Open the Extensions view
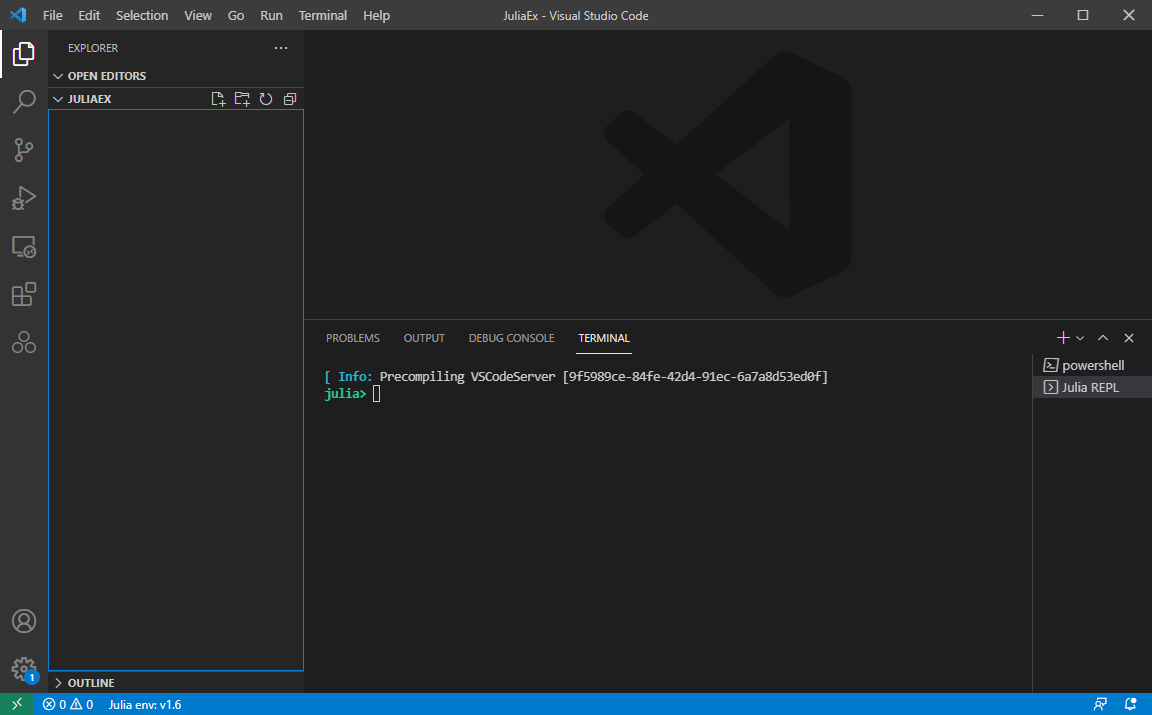The height and width of the screenshot is (715, 1152). click(x=24, y=294)
